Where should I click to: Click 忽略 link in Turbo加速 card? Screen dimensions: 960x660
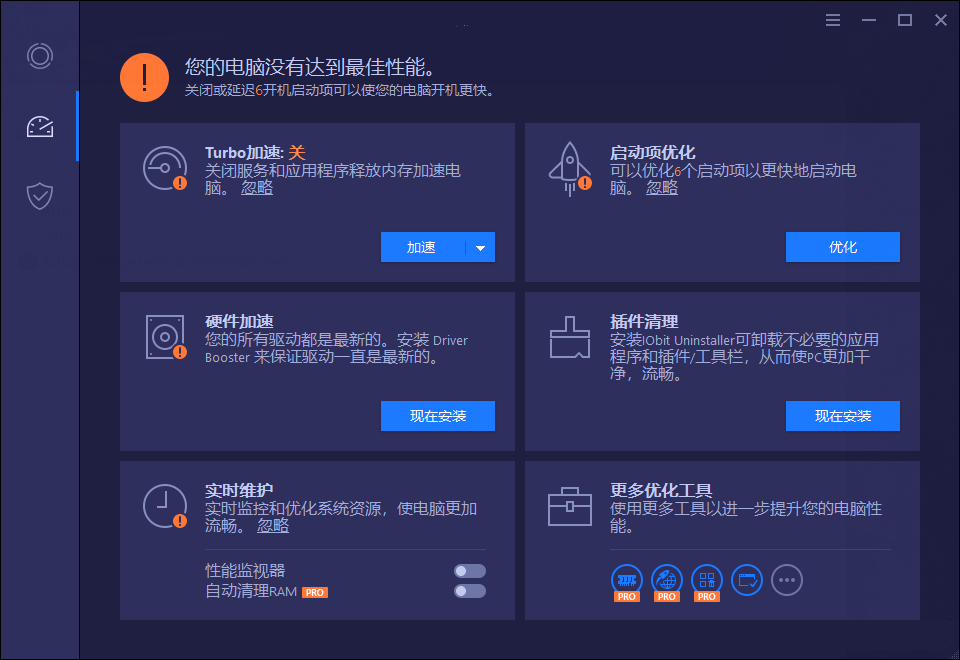tap(257, 187)
